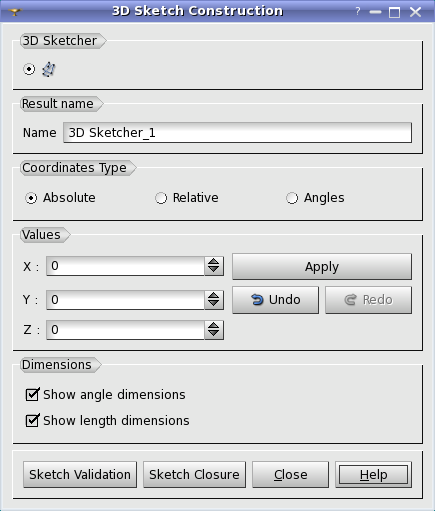Select the Absolute coordinates radio button
Screen dimensions: 435x511
tap(31, 198)
